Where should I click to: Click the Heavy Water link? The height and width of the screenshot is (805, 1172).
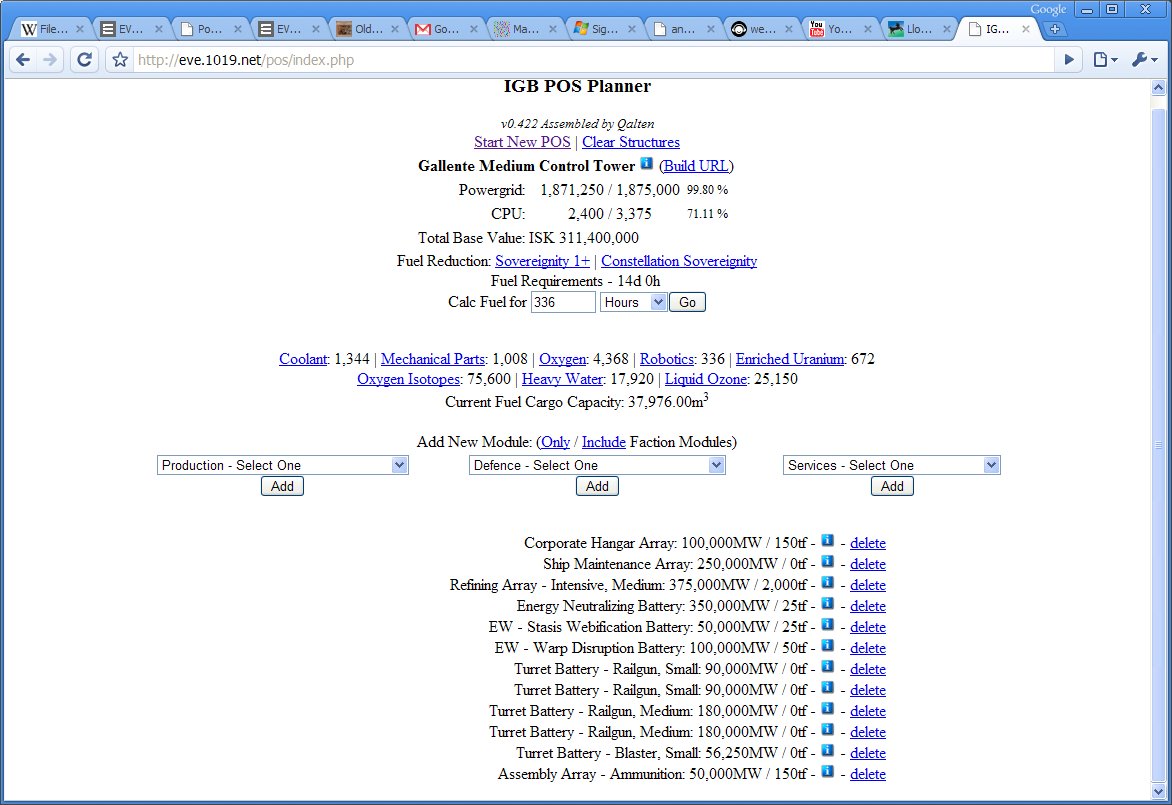562,379
